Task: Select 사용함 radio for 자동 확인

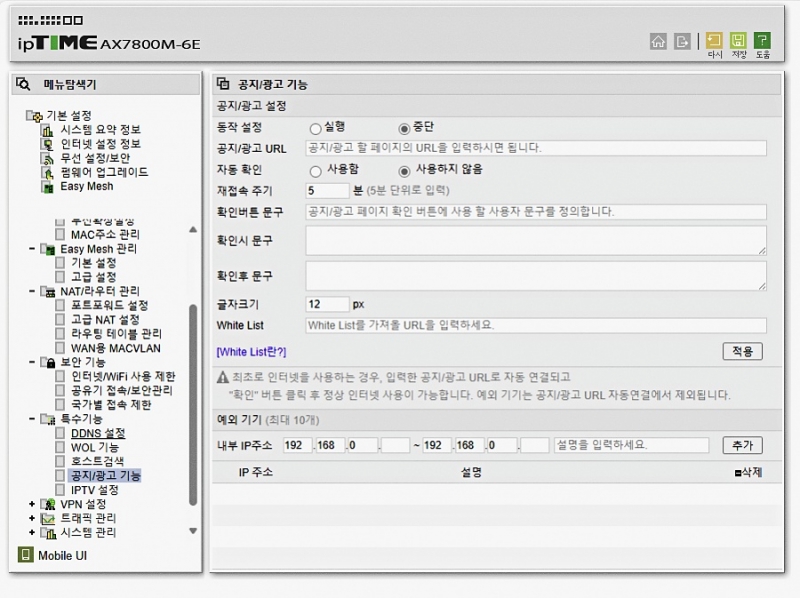Action: (x=316, y=171)
